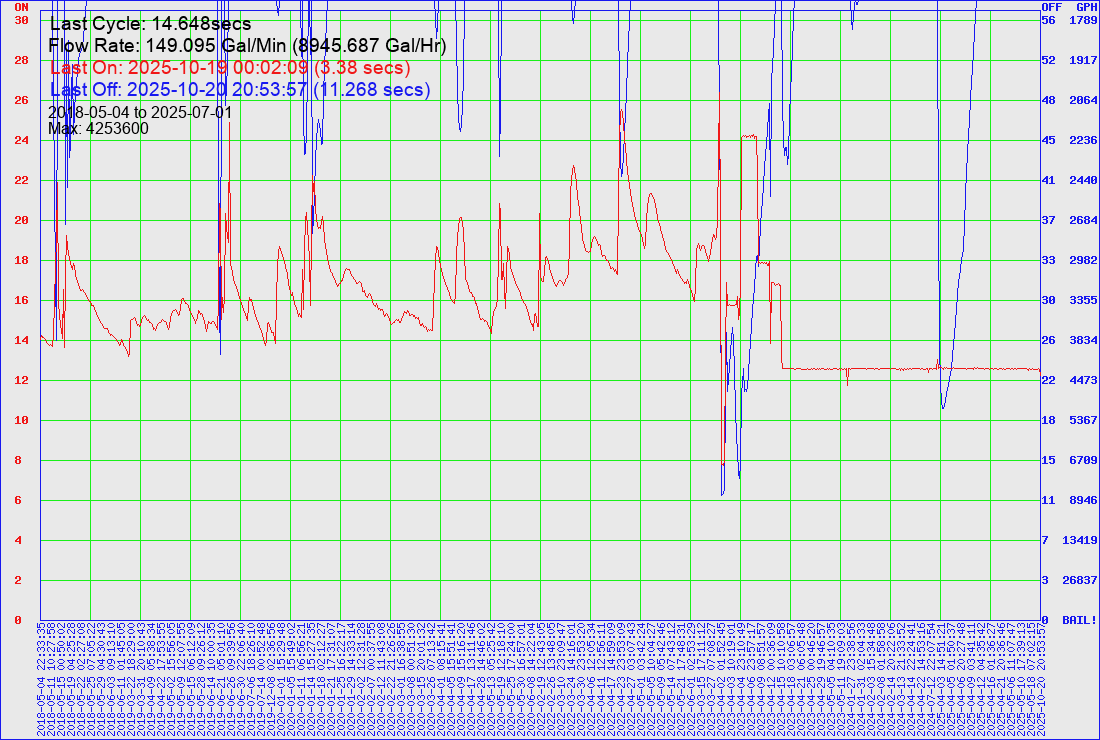
Task: Click the BAIL! label at bottom right
Action: (x=1080, y=620)
